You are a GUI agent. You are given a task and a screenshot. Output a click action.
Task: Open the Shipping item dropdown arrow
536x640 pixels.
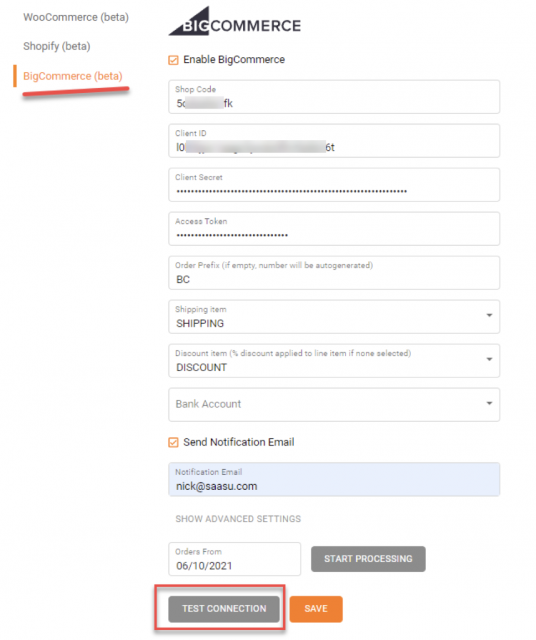(x=489, y=316)
